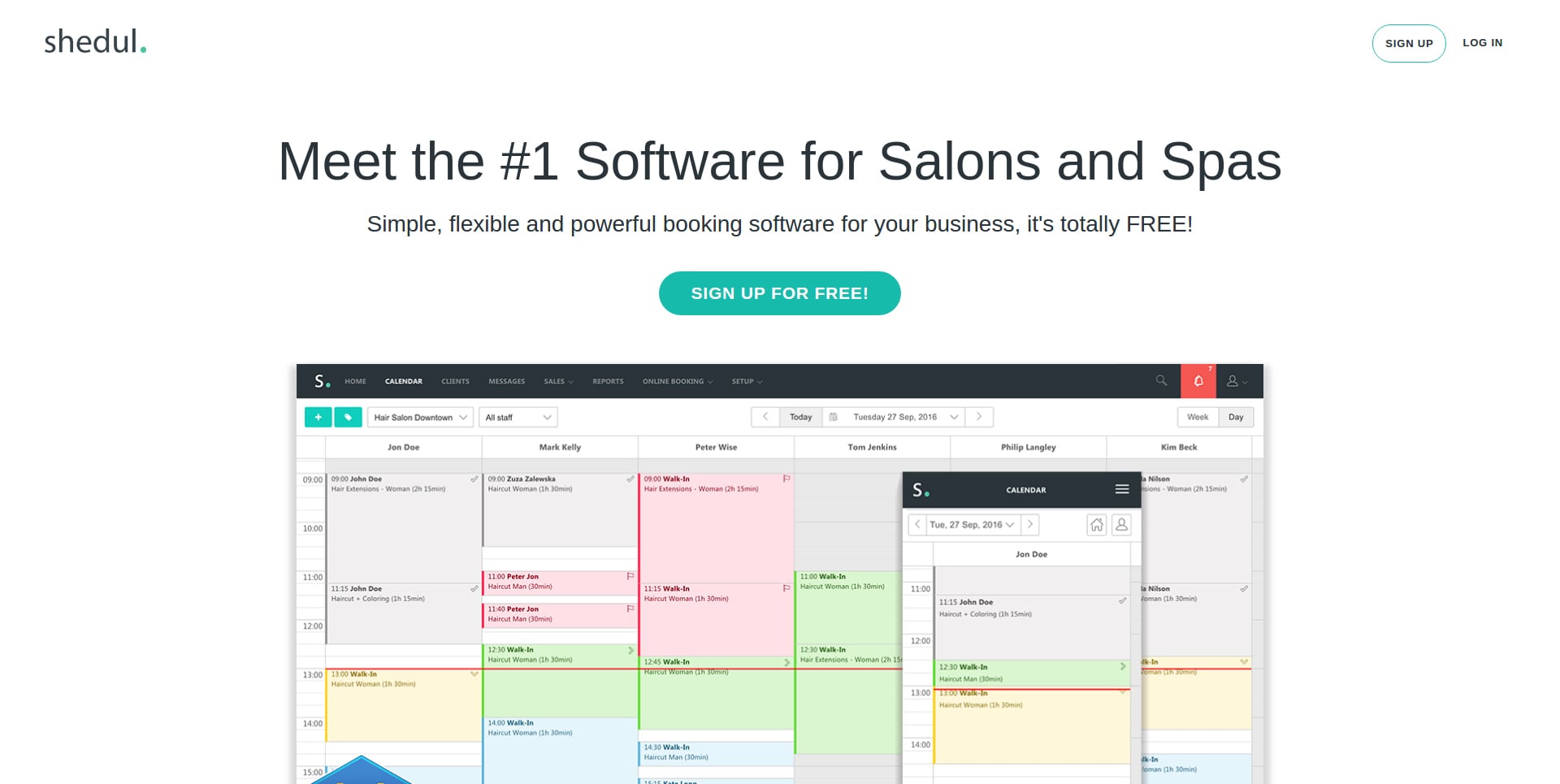Screen dimensions: 1560x784
Task: Click check icon on Zuza Zalewska appointment
Action: point(630,479)
